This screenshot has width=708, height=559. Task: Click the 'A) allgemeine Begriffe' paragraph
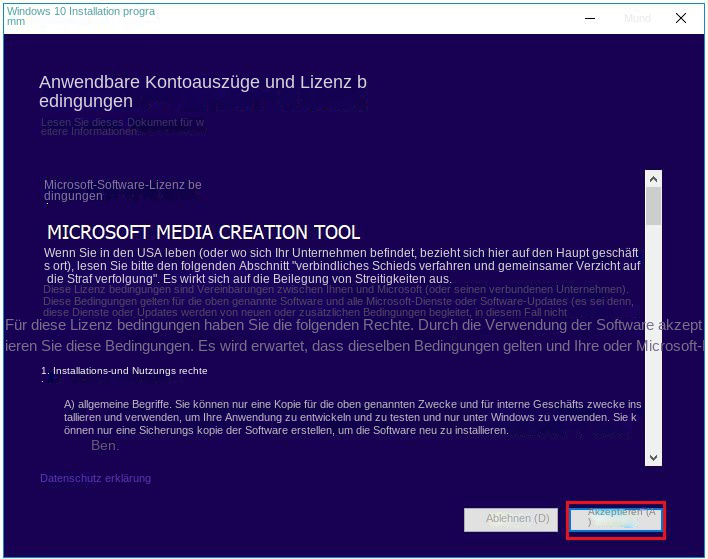(352, 417)
